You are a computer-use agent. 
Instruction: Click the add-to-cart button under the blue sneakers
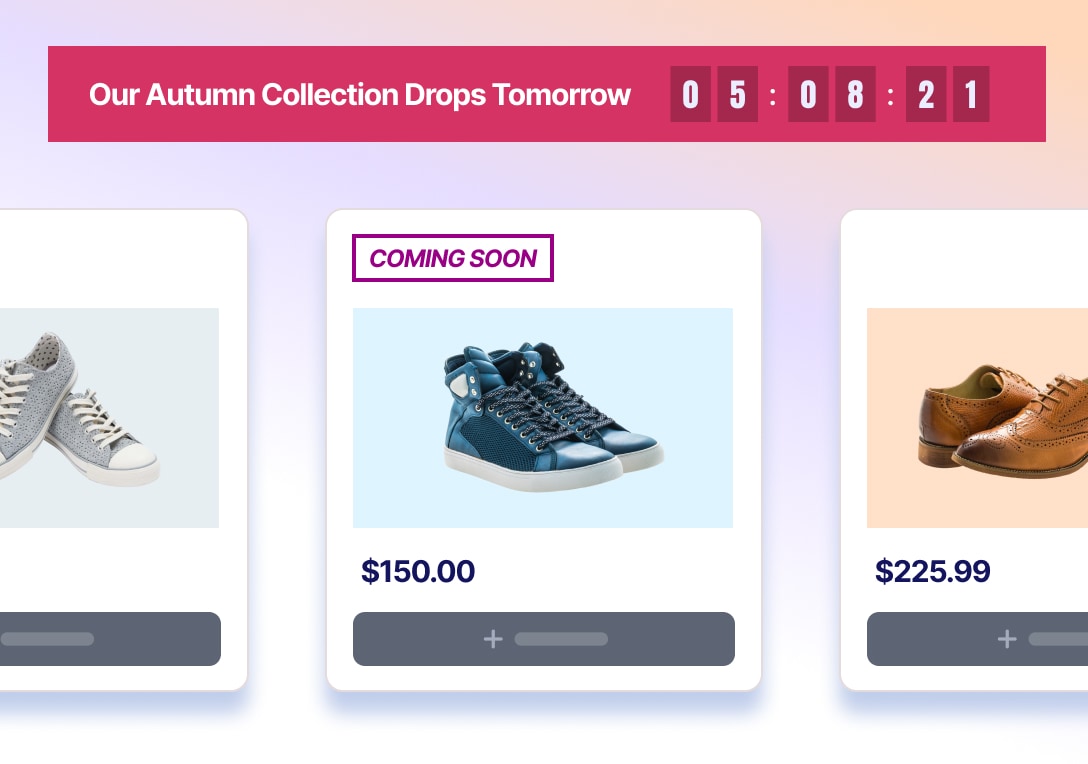point(543,639)
